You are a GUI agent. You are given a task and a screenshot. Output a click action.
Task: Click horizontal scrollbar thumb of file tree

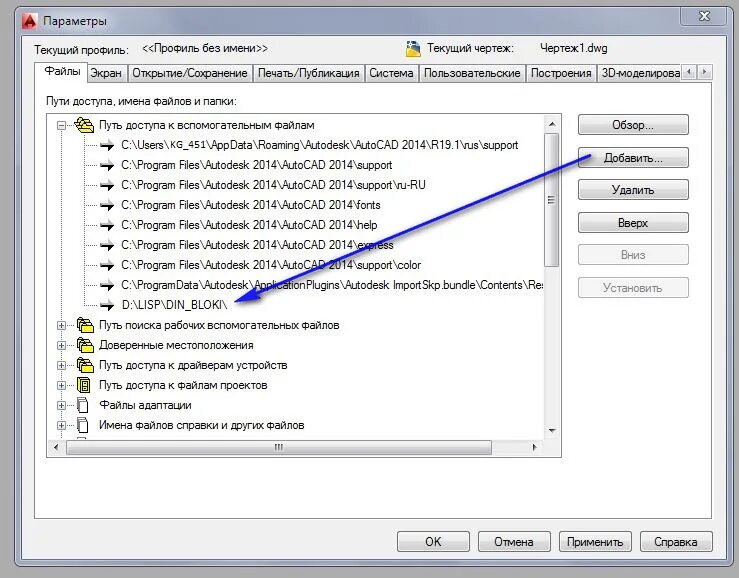tap(279, 447)
